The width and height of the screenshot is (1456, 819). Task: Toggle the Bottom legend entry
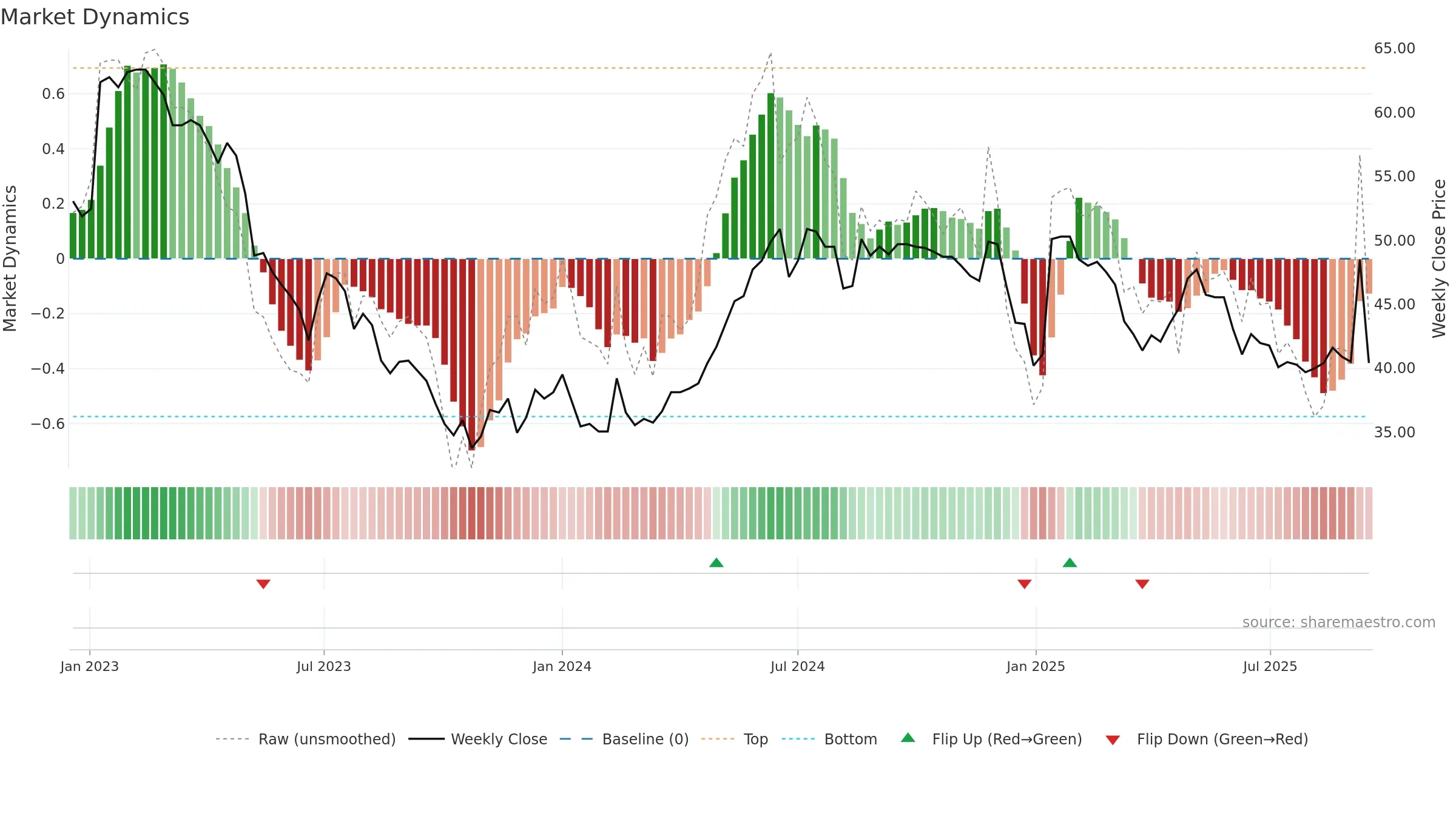(829, 739)
